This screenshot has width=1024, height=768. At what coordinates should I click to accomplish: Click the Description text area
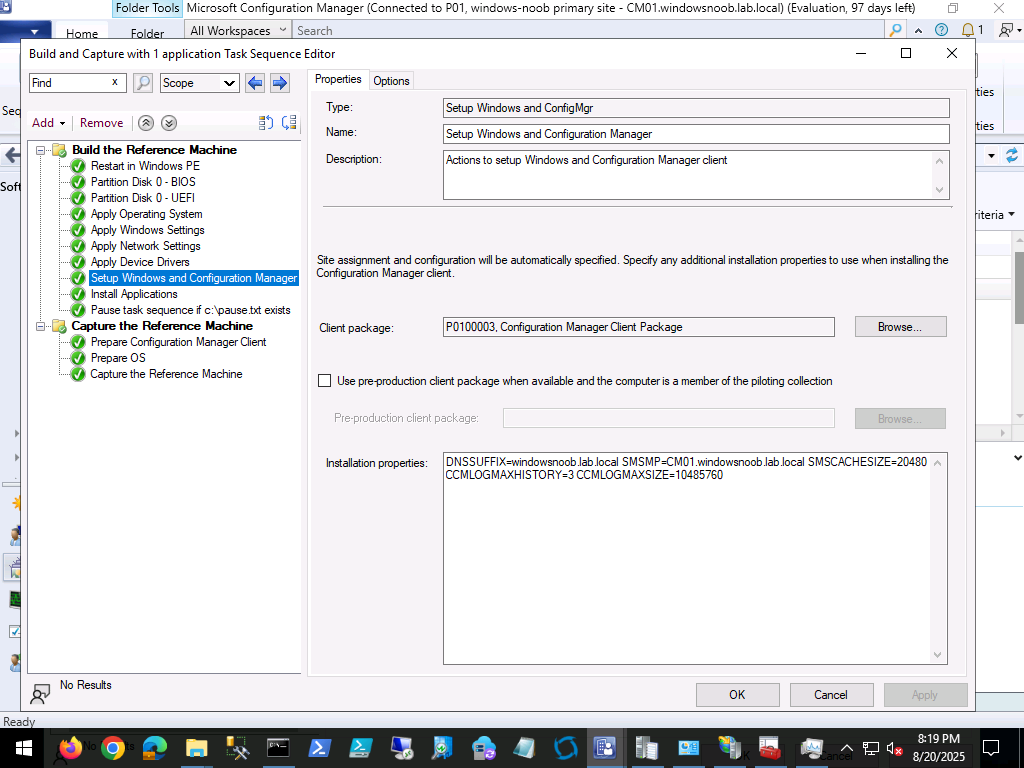[696, 175]
